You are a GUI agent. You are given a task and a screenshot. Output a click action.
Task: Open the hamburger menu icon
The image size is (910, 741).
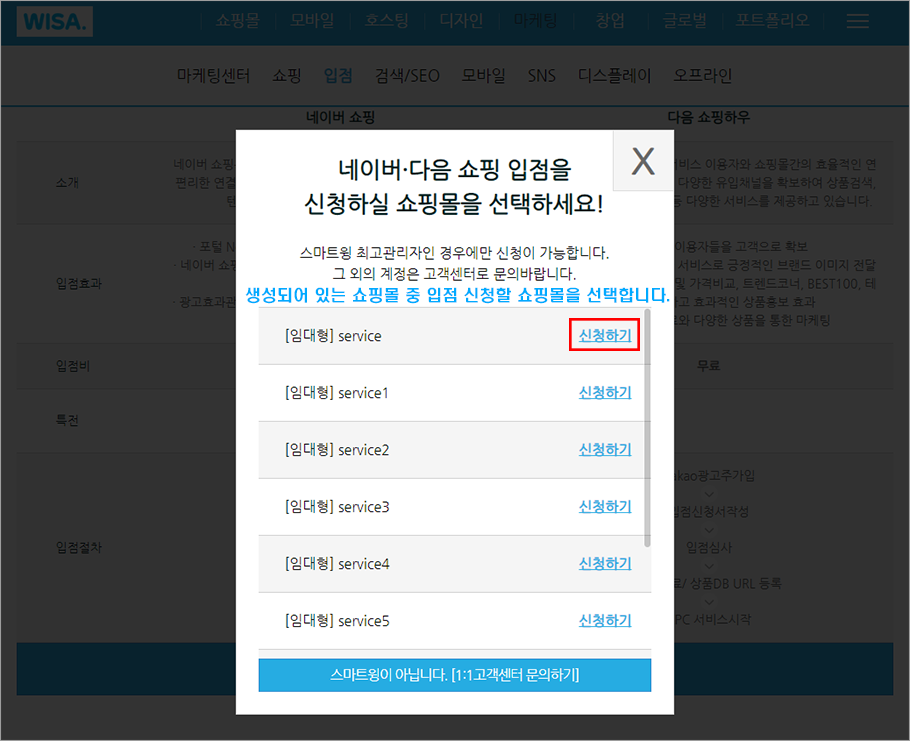[857, 21]
